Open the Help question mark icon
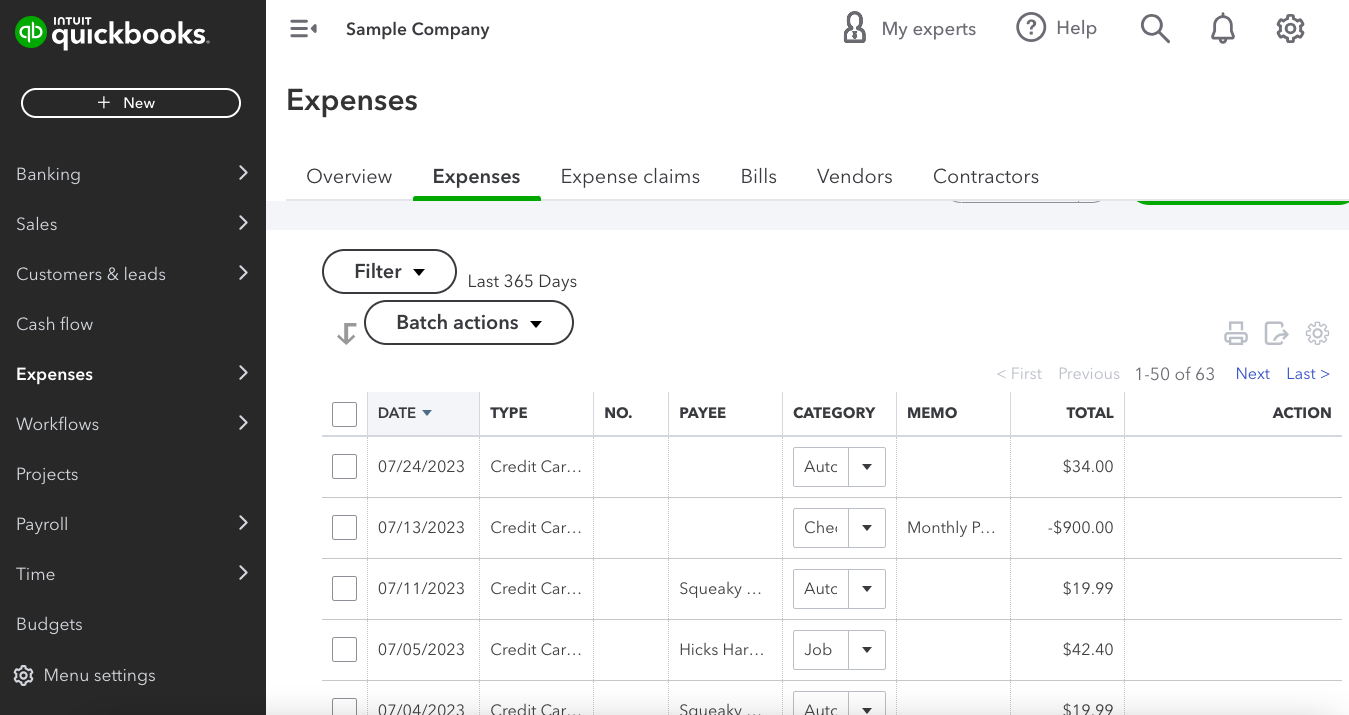The height and width of the screenshot is (715, 1349). tap(1031, 28)
